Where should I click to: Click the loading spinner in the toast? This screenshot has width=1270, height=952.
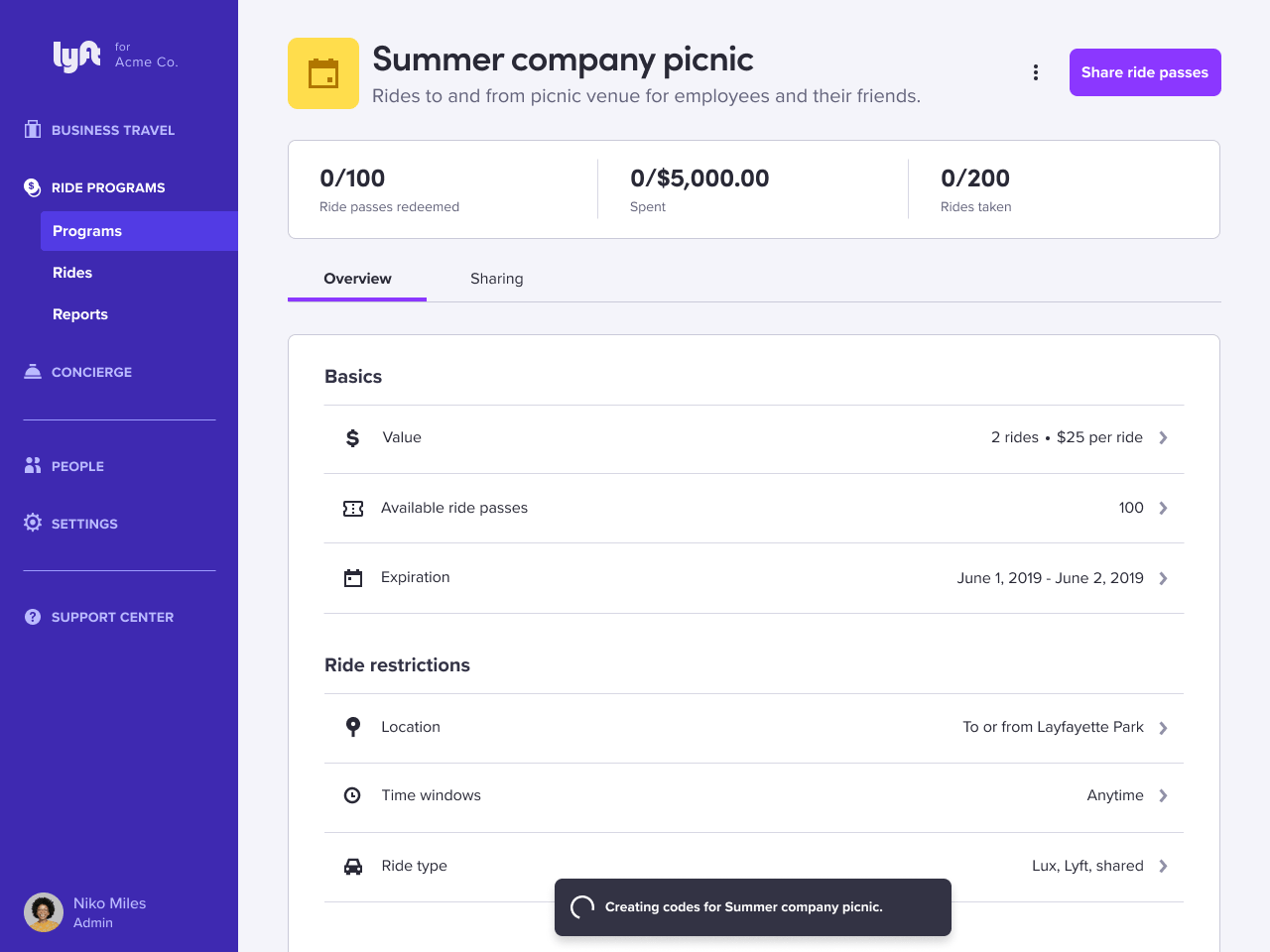pos(582,906)
